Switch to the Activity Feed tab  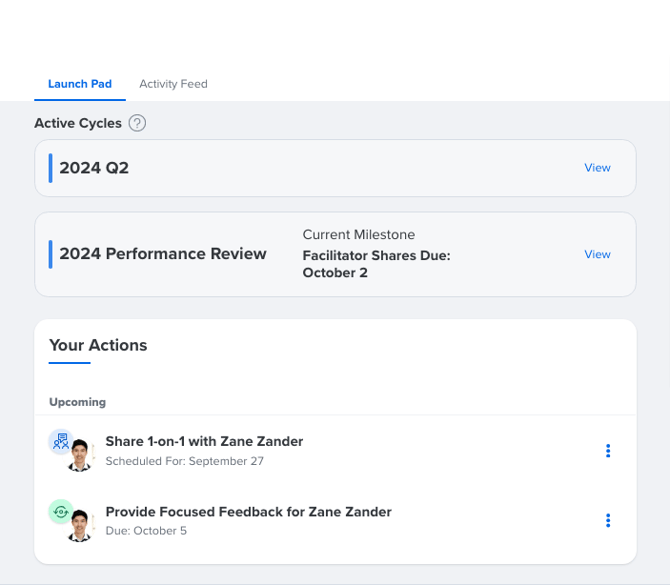173,84
